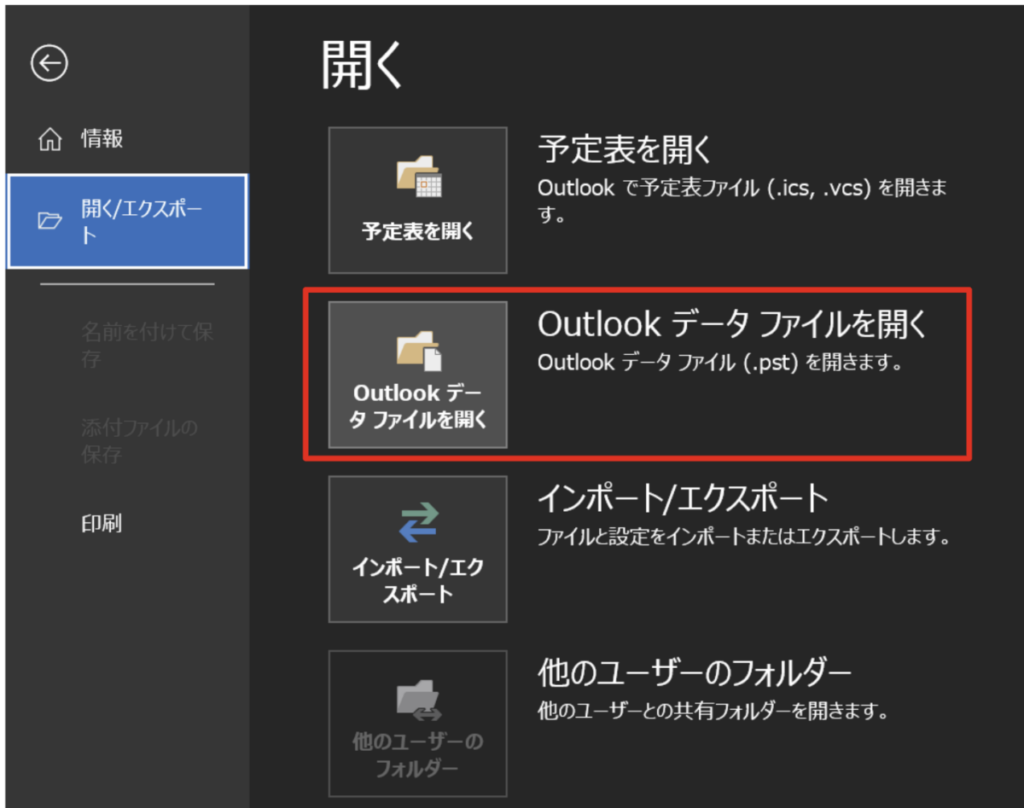The height and width of the screenshot is (808, 1024).
Task: Click the home icon beside 情報
Action: [49, 140]
